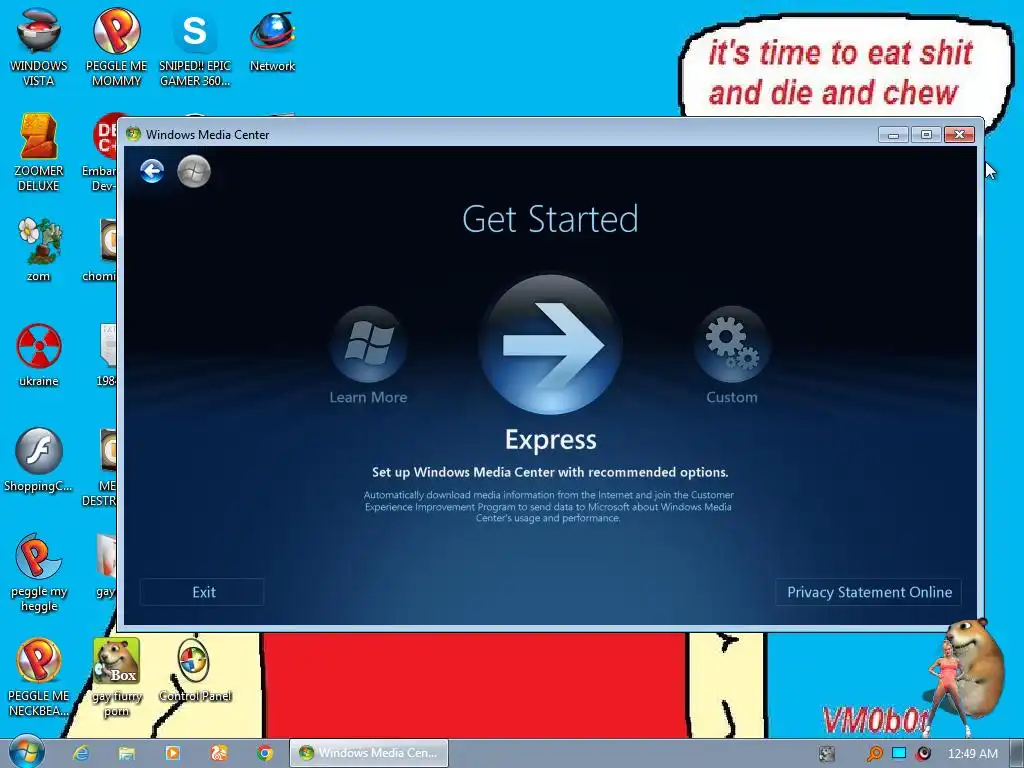Select the Express setup arrow orb
Screen dimensions: 1024x768
point(551,345)
